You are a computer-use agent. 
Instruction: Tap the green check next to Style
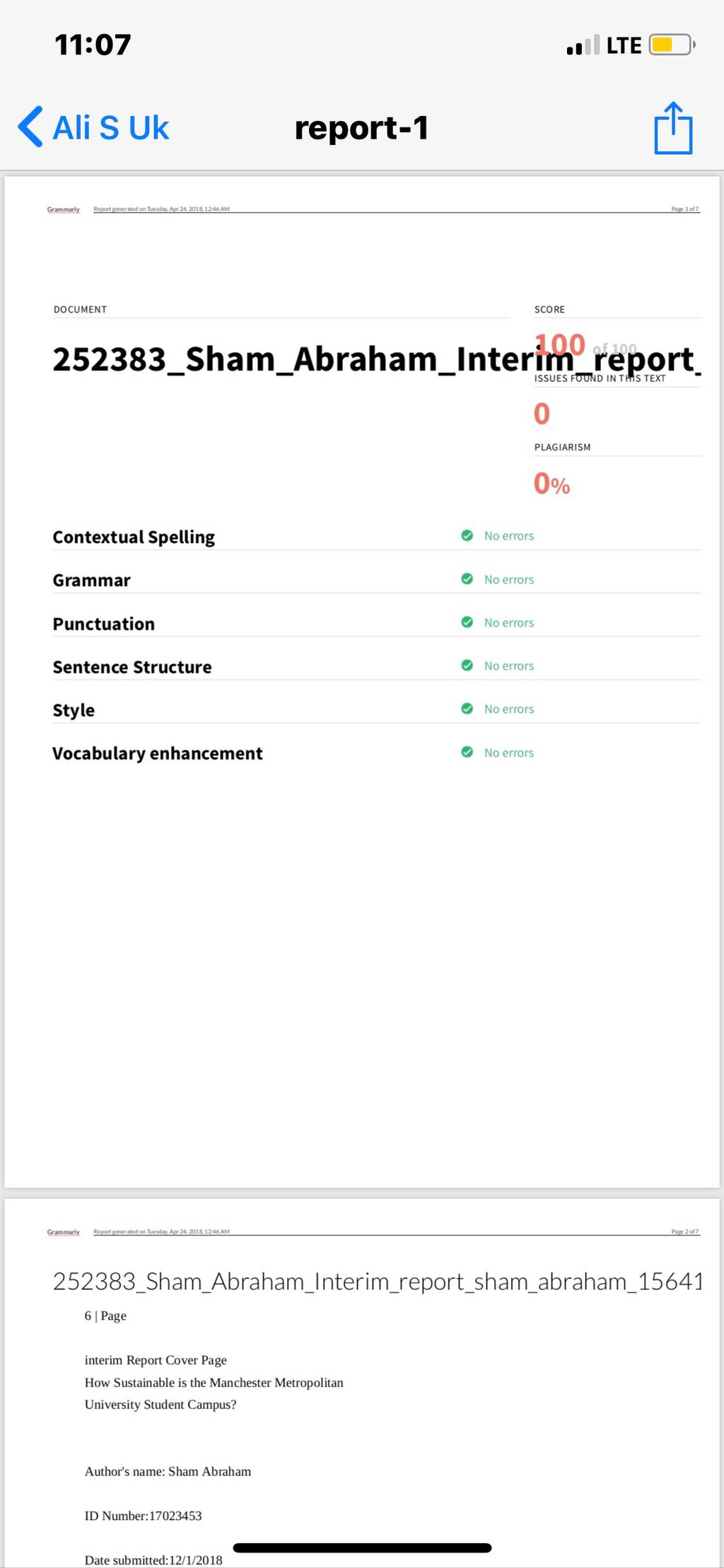[x=467, y=709]
